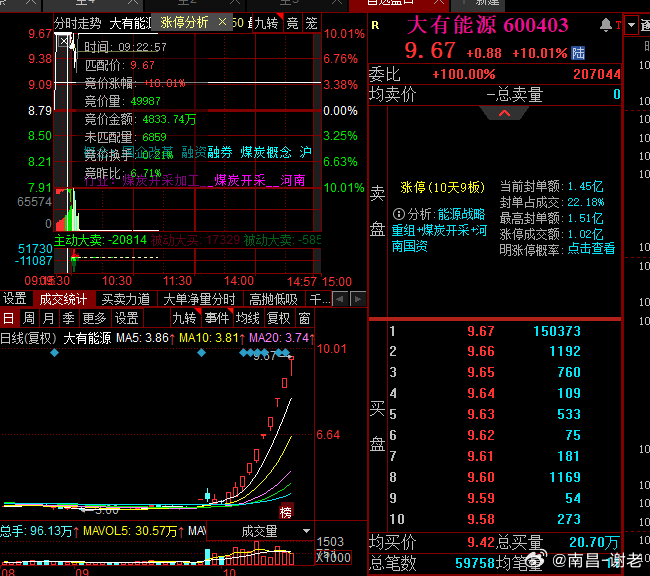Click bid level 2 price 9.66

[x=481, y=352]
